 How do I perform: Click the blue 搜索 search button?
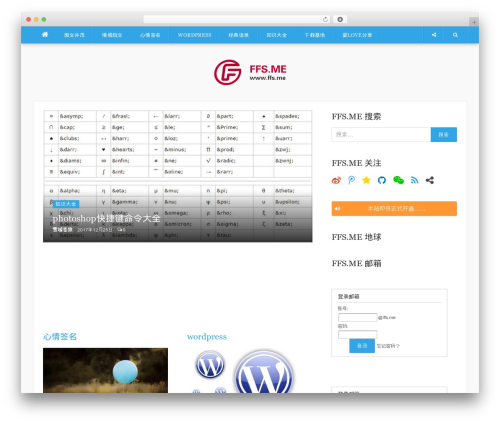click(x=444, y=135)
